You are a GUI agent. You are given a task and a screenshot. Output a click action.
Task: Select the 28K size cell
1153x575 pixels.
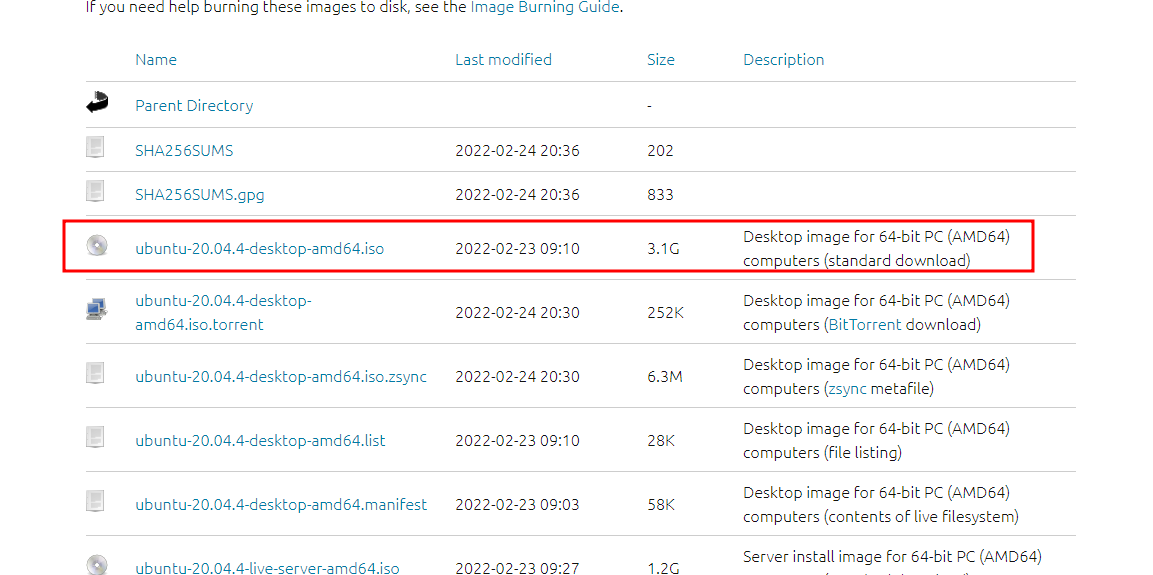(661, 440)
